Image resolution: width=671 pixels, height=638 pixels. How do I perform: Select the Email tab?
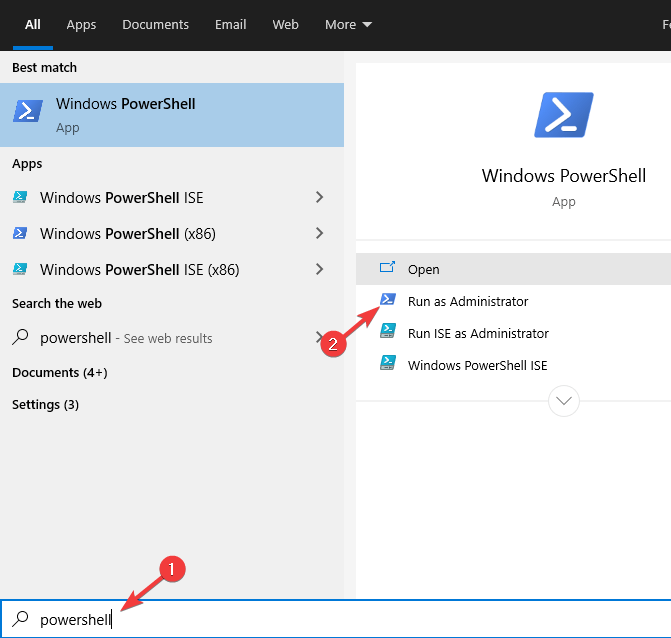230,24
